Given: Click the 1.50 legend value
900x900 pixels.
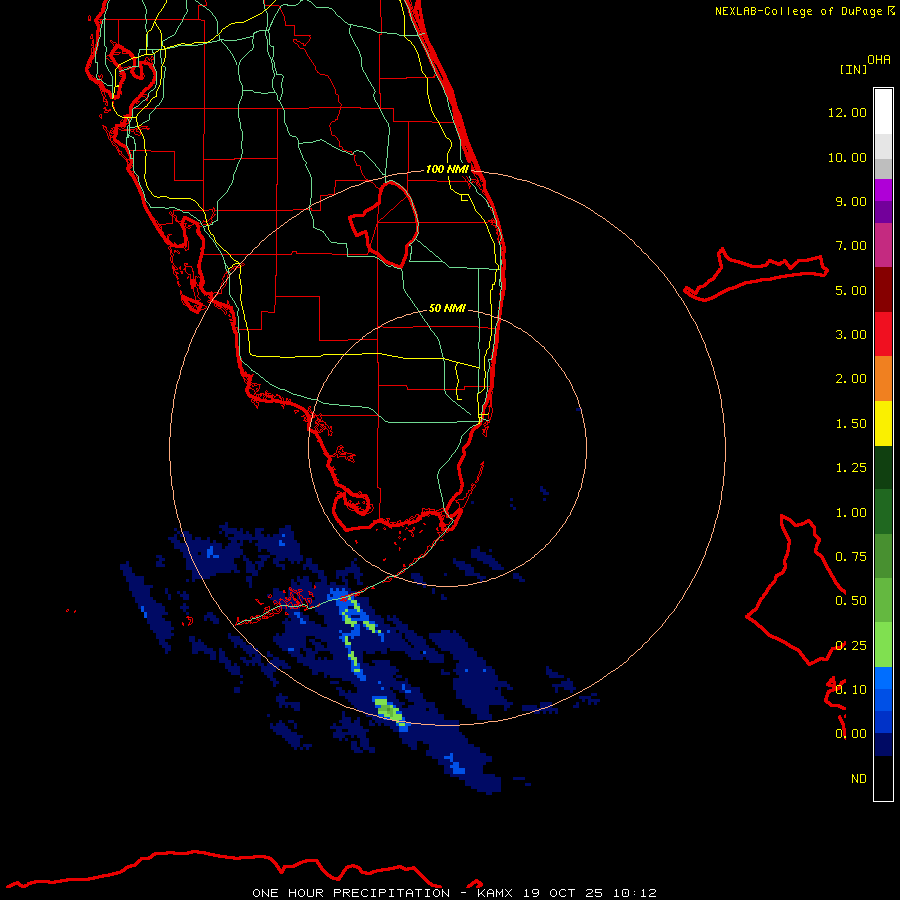Looking at the screenshot, I should coord(851,424).
